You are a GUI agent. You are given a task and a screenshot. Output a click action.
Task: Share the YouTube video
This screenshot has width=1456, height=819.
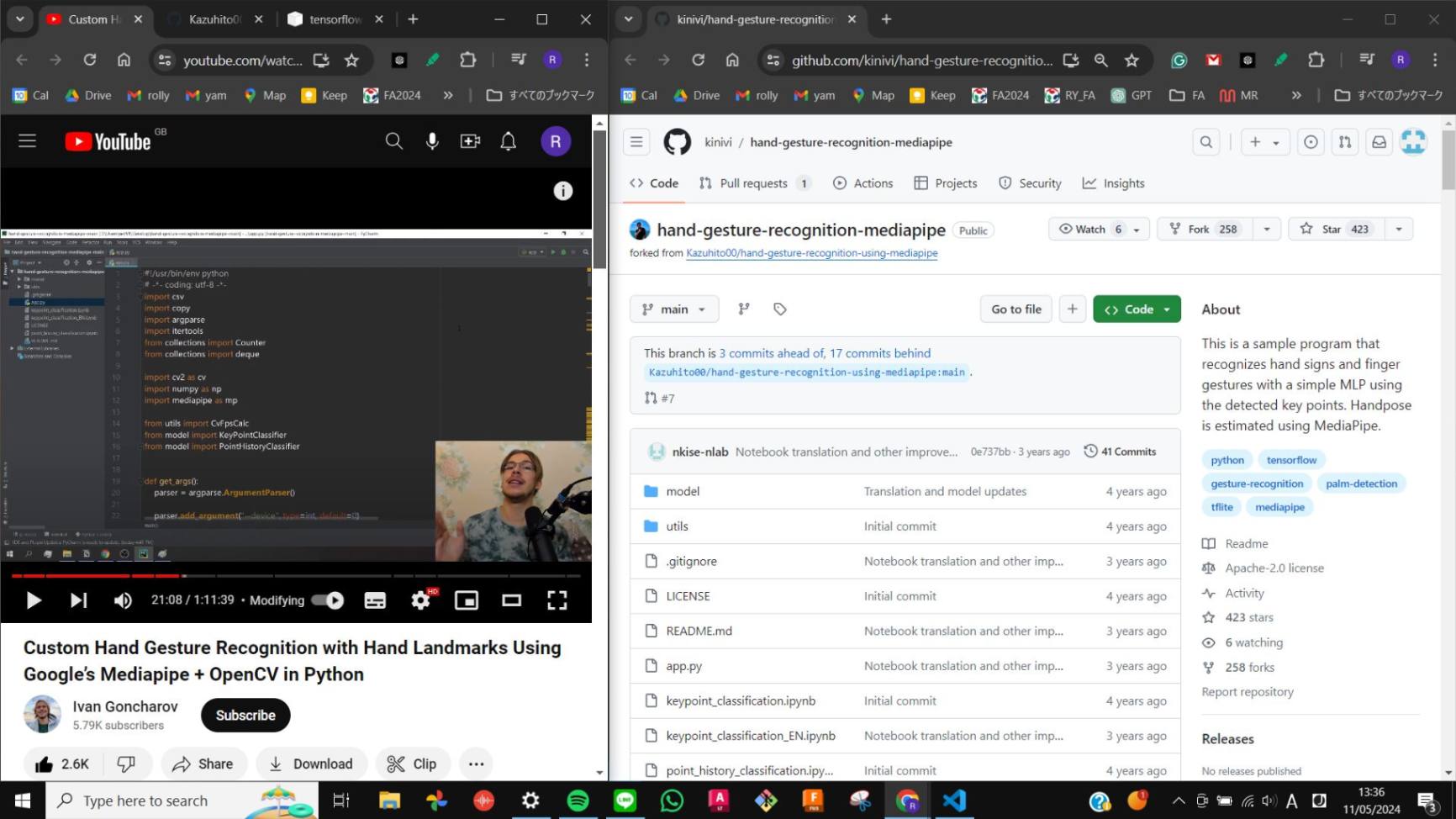[x=203, y=764]
